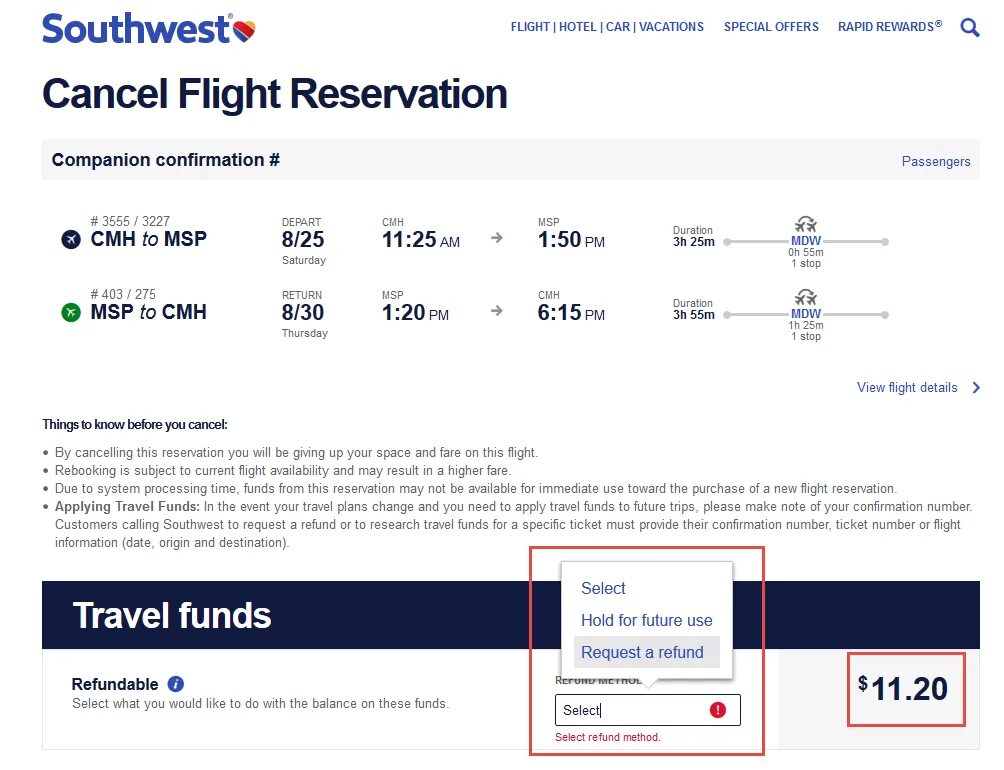Click plane-change icon above second MDW stop

[x=805, y=297]
